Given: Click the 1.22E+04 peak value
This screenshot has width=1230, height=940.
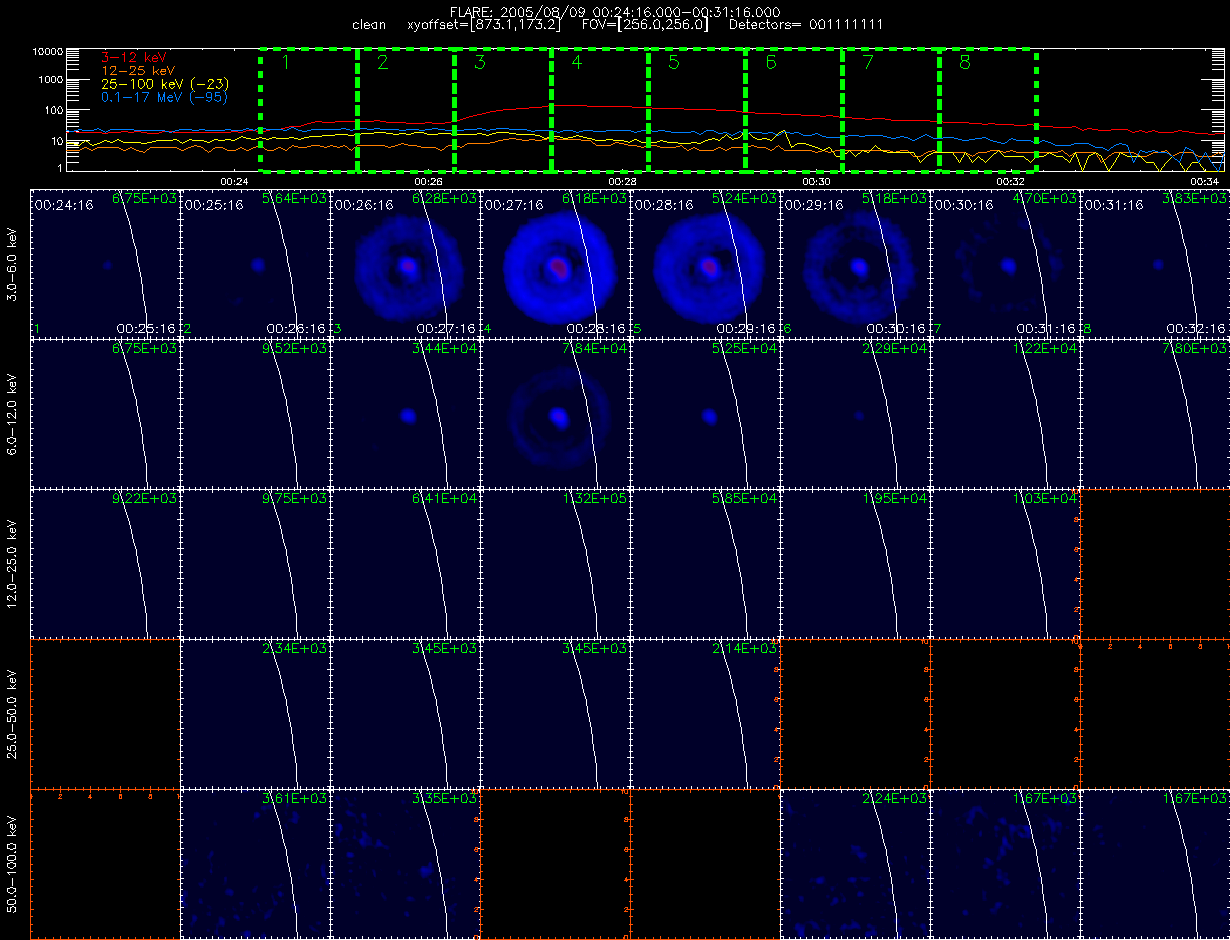Looking at the screenshot, I should click(1044, 349).
